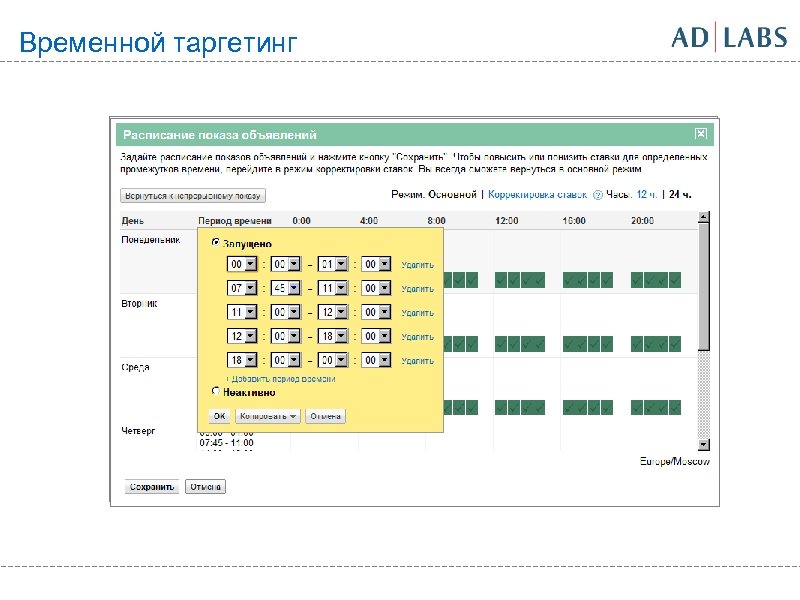This screenshot has height=600, width=800.
Task: Open the Копировать dropdown button
Action: pos(268,416)
